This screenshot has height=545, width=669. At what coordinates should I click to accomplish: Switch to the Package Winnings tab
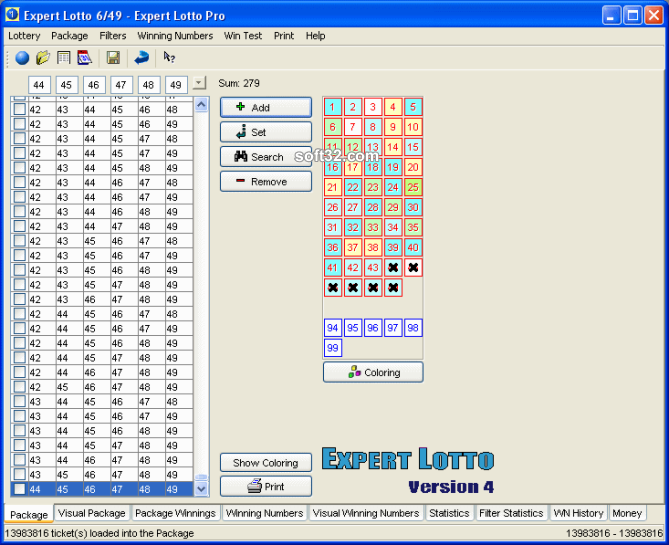[x=175, y=513]
